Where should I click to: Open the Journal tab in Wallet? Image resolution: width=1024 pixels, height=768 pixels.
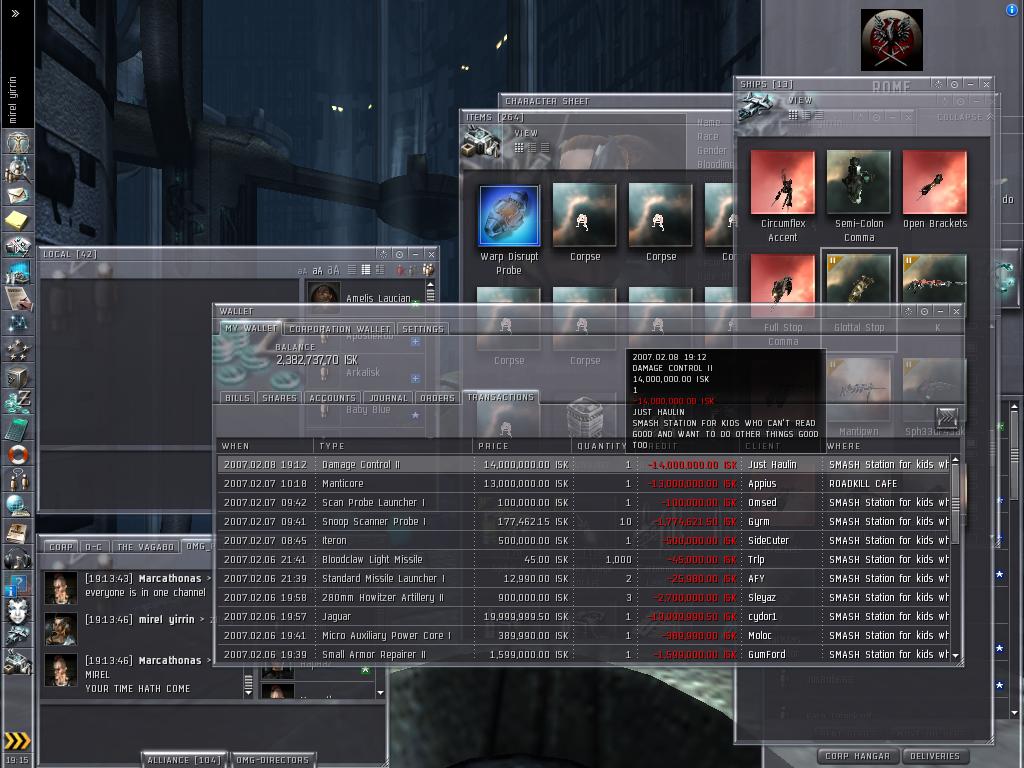pyautogui.click(x=388, y=398)
